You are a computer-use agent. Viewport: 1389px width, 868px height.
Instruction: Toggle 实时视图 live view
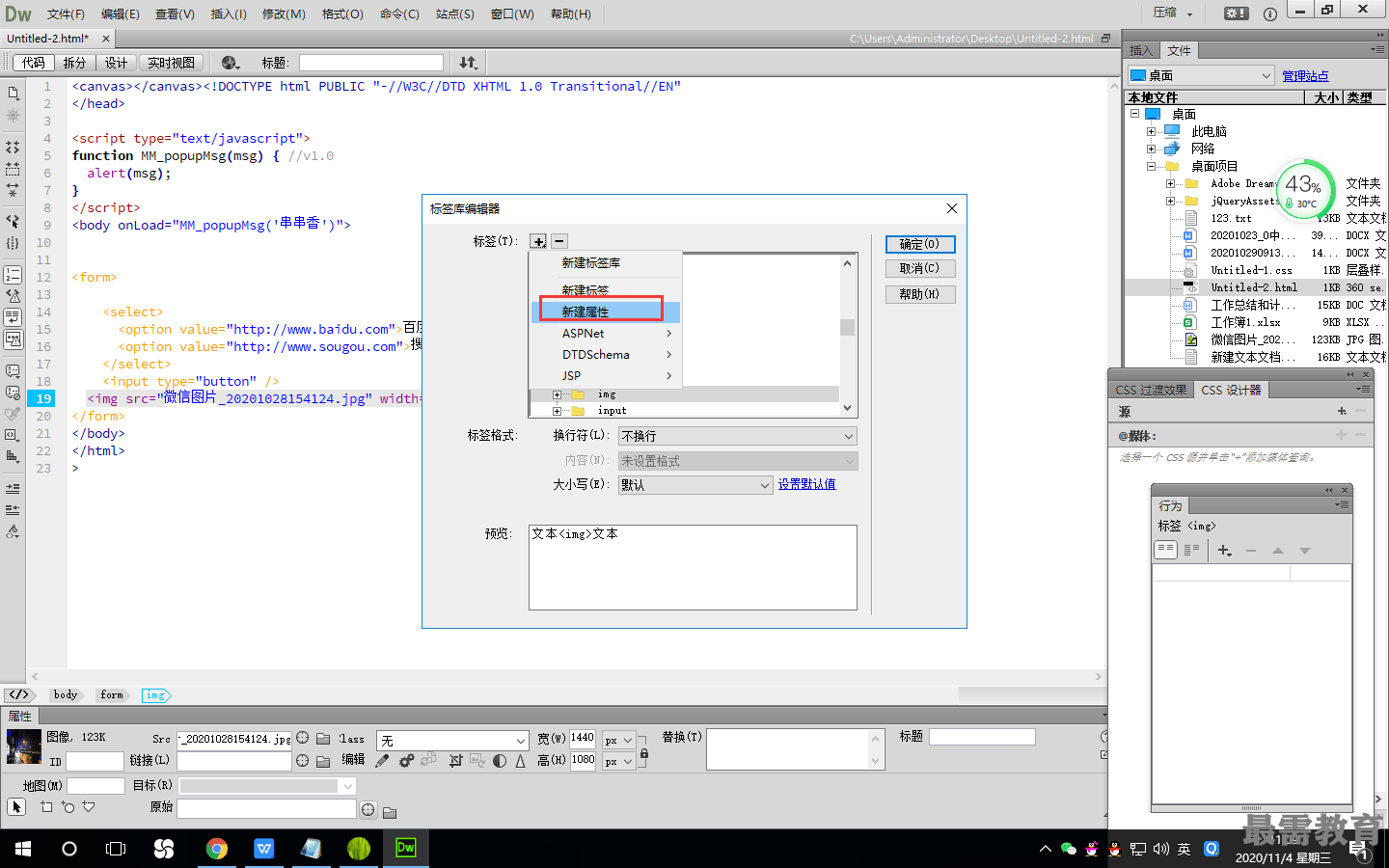(171, 63)
